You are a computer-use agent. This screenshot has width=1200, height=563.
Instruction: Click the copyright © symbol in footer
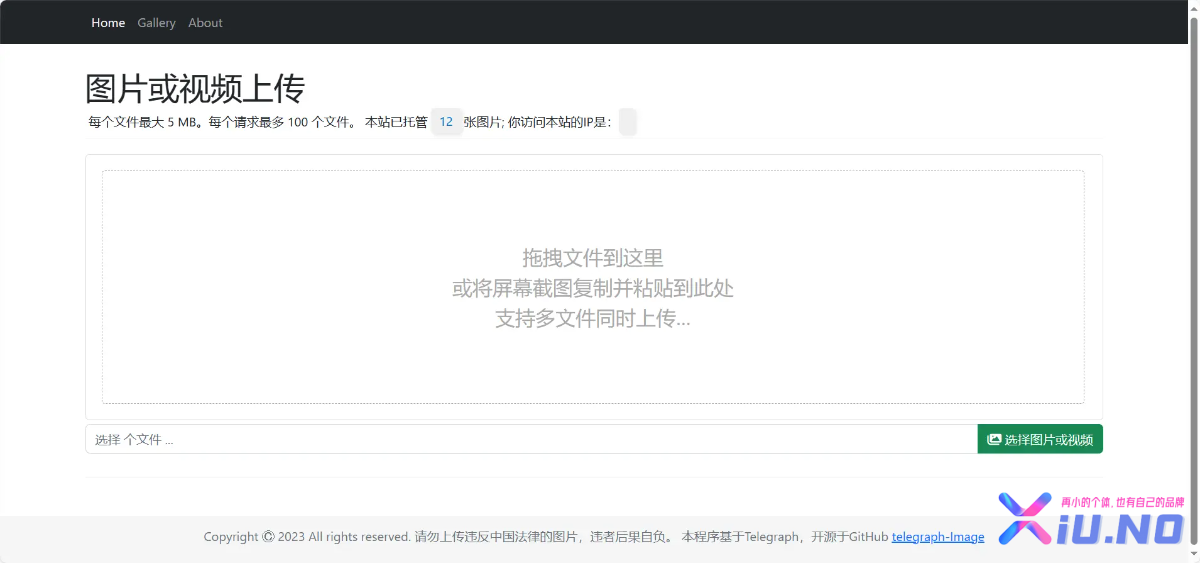coord(268,537)
